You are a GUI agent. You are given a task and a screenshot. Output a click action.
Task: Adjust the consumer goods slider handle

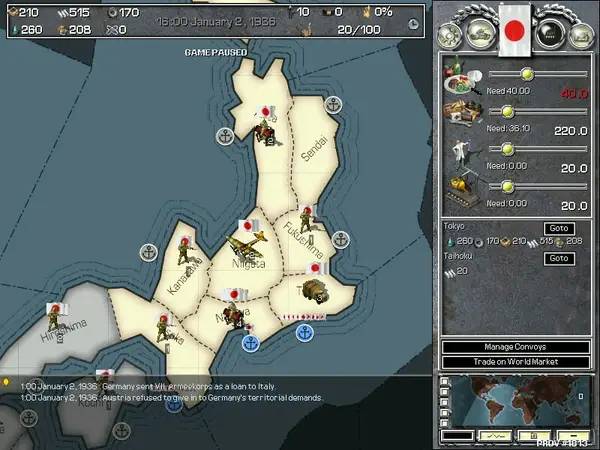click(527, 74)
